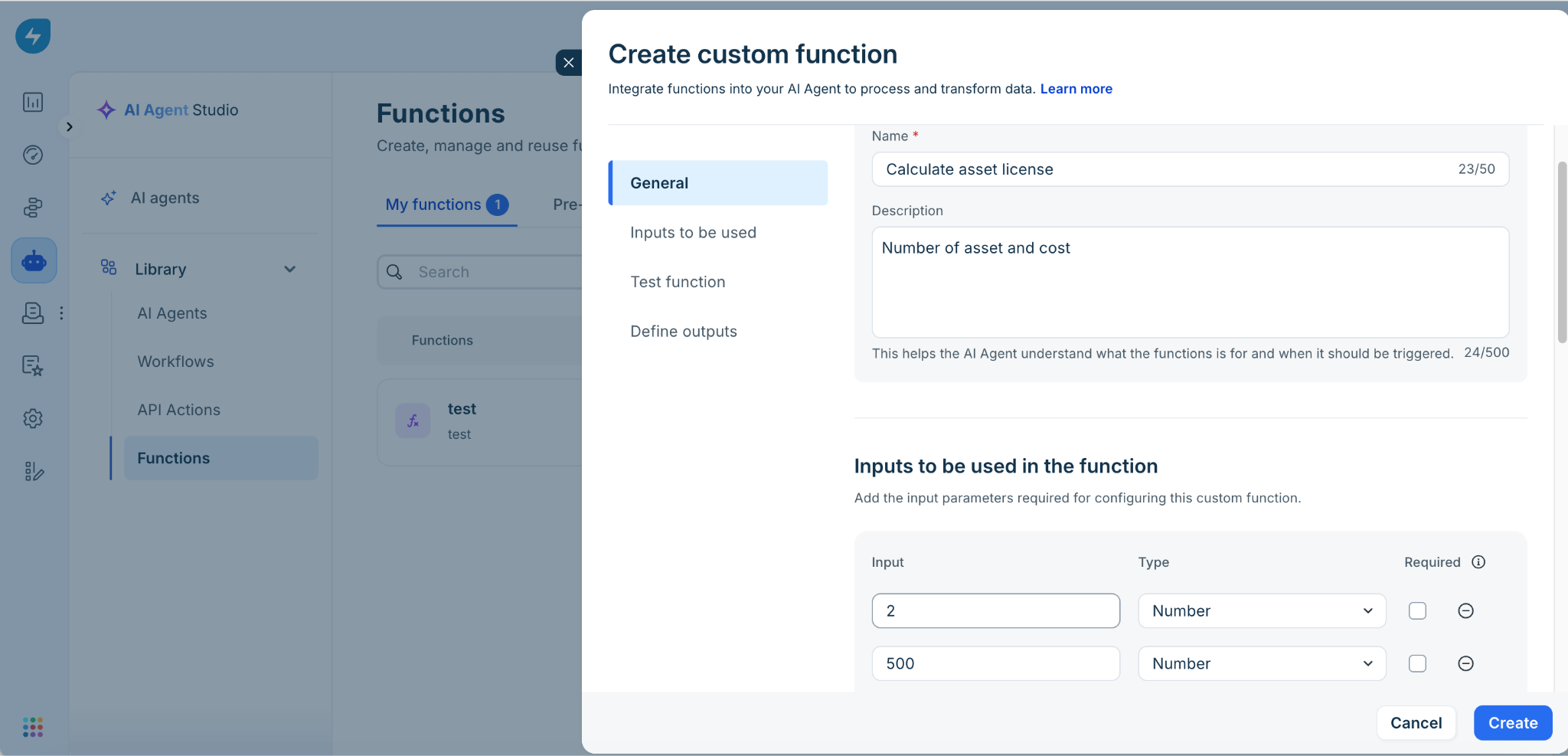
Task: Click the input field containing 500
Action: [x=995, y=663]
